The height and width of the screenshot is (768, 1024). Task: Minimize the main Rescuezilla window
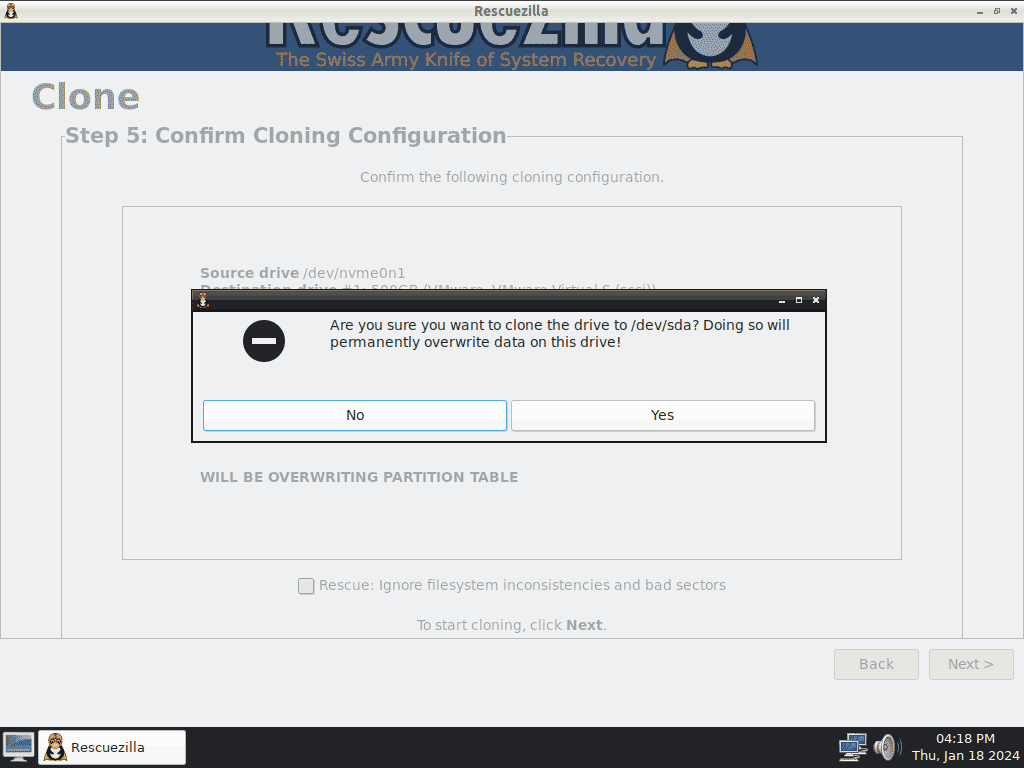pyautogui.click(x=980, y=11)
